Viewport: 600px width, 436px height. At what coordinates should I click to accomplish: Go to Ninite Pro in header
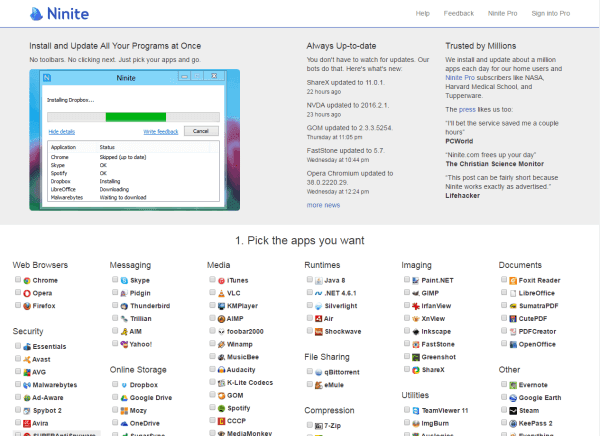pos(502,13)
